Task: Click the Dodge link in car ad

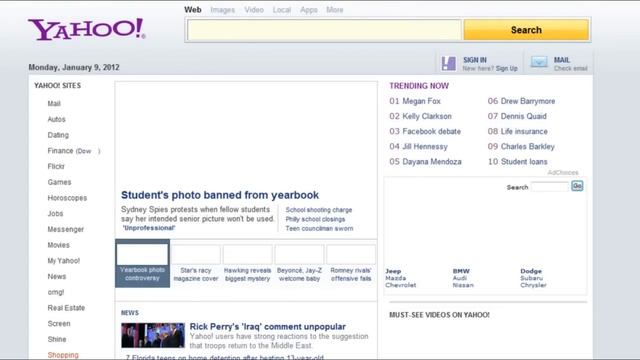Action: pos(531,271)
